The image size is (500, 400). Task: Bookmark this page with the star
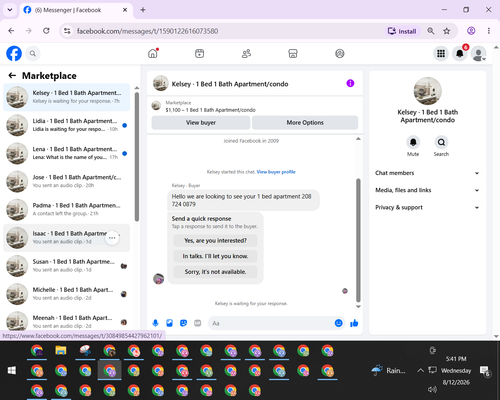click(x=447, y=31)
